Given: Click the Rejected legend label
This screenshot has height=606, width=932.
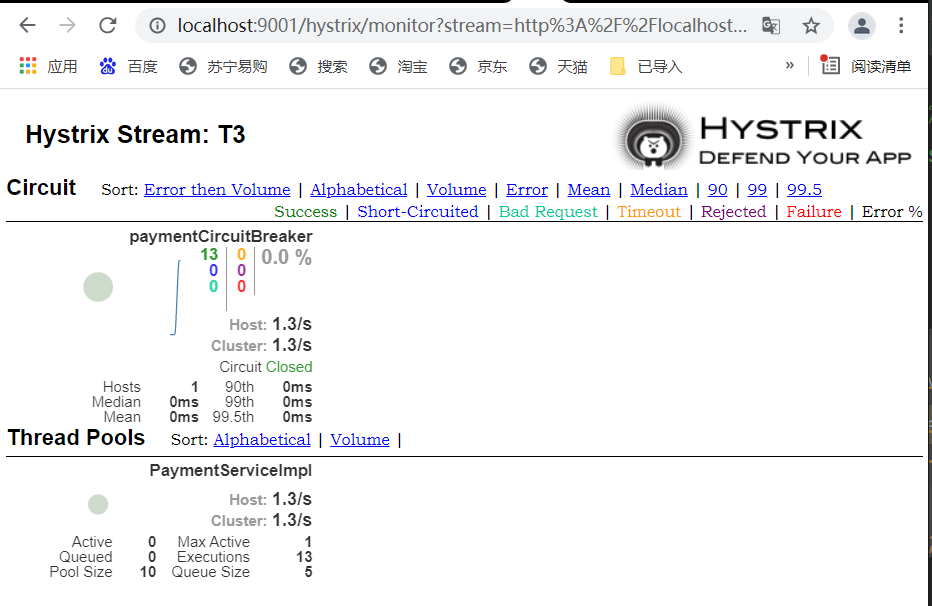Looking at the screenshot, I should pos(733,212).
